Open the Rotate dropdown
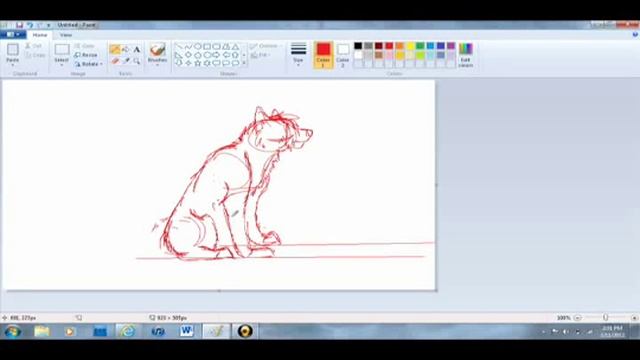 pos(88,64)
